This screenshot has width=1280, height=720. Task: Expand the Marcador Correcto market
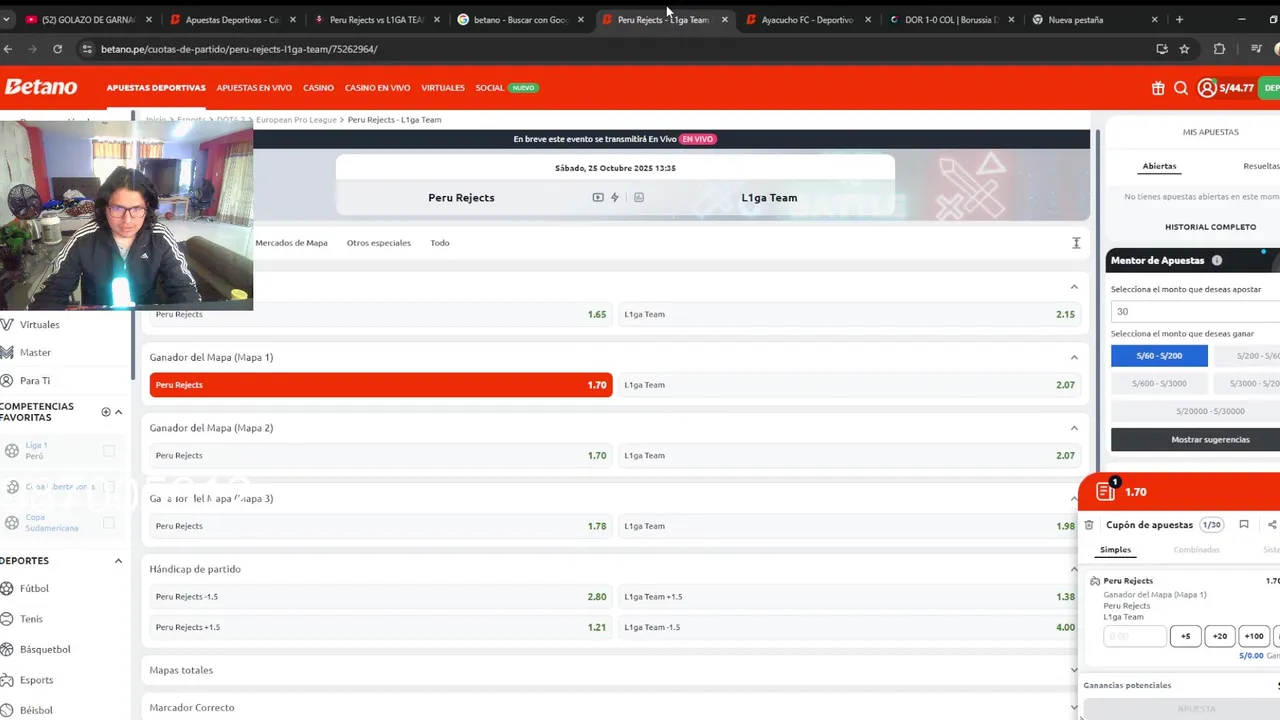coord(1074,707)
